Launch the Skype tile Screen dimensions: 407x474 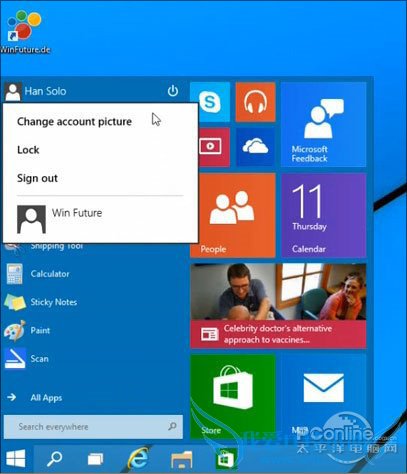coord(210,102)
